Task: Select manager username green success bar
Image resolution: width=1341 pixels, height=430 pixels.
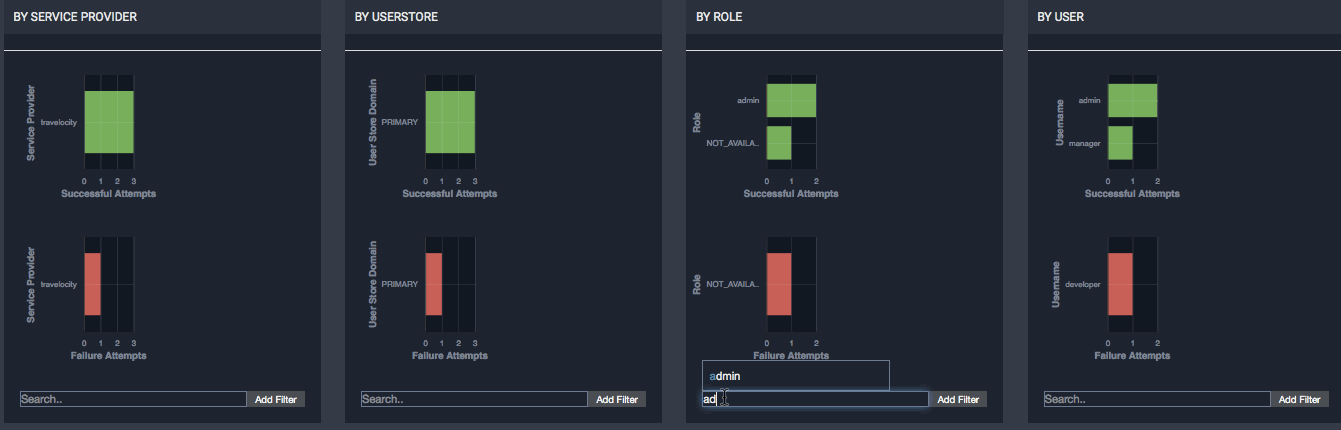Action: click(x=1120, y=143)
